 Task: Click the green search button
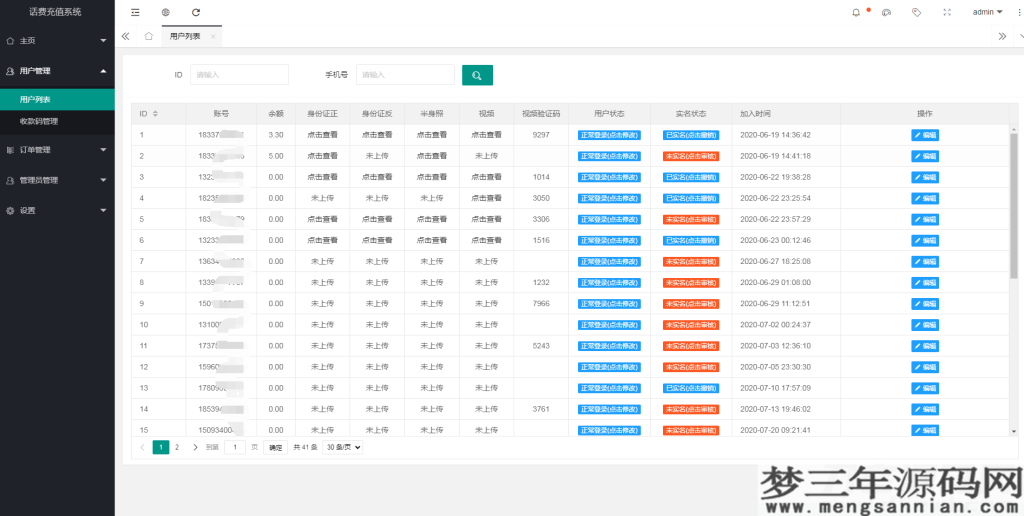coord(477,75)
